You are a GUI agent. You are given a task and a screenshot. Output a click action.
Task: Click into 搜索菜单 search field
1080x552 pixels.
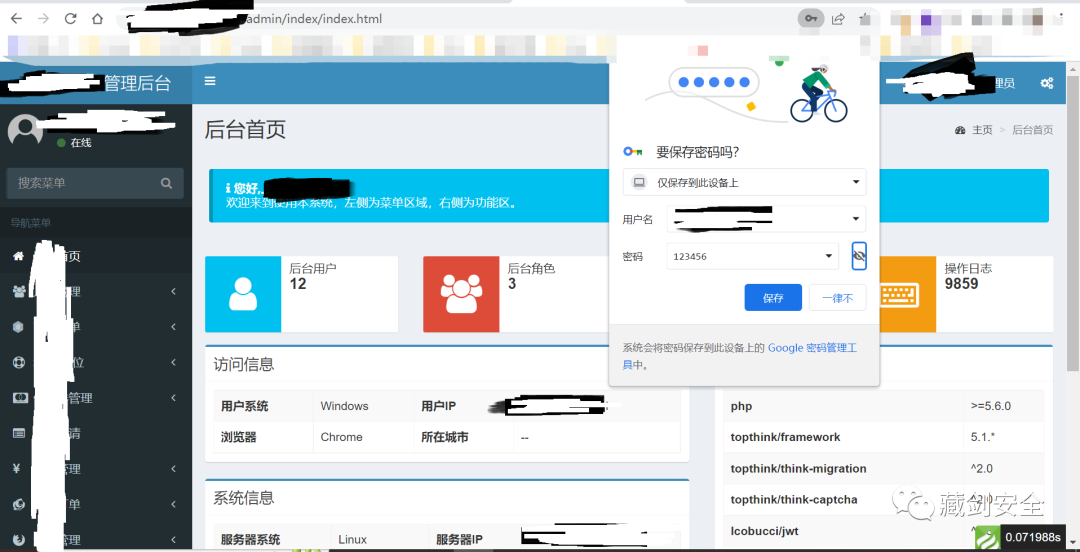tap(83, 183)
